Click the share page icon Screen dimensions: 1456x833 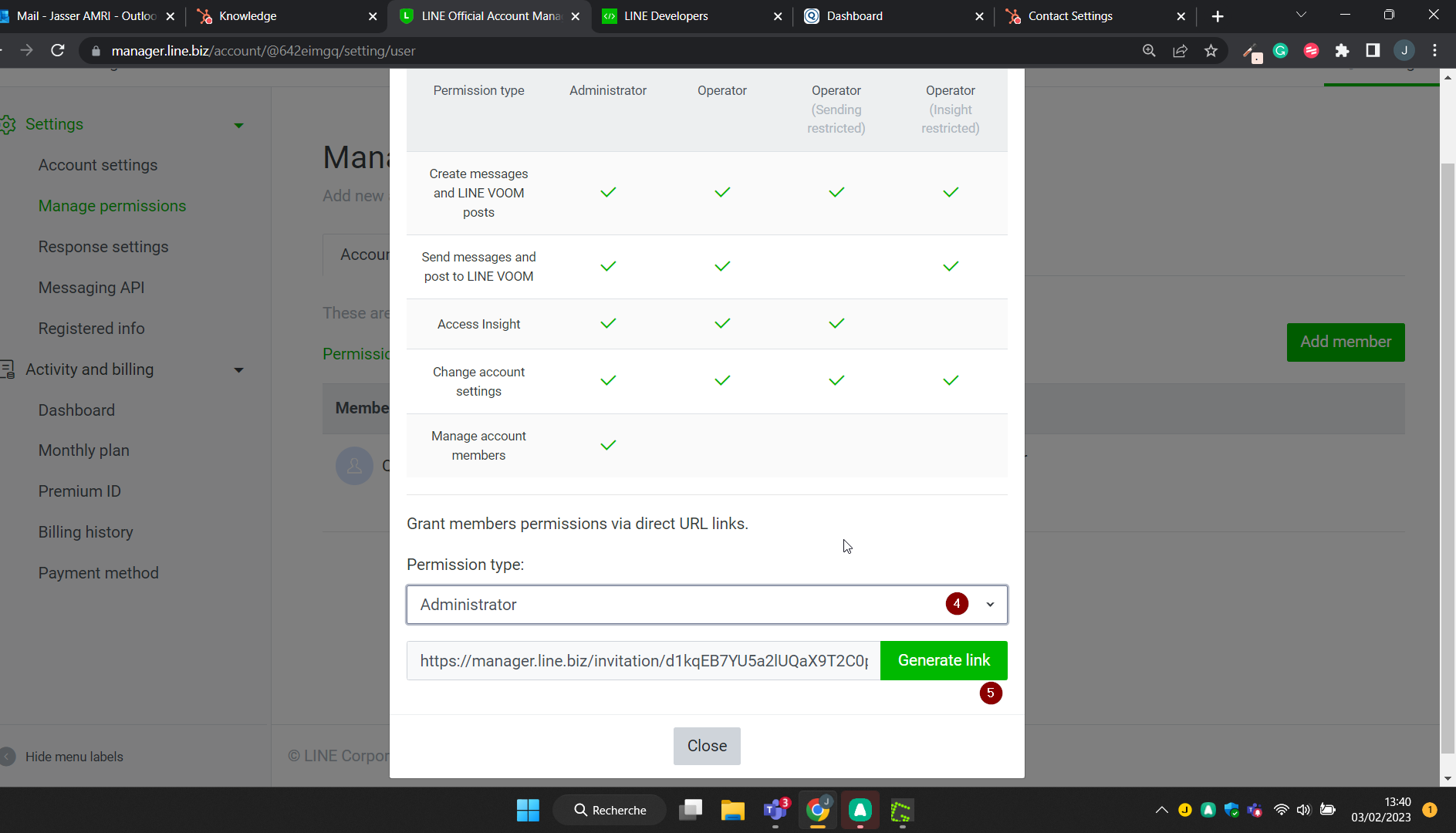click(x=1180, y=51)
